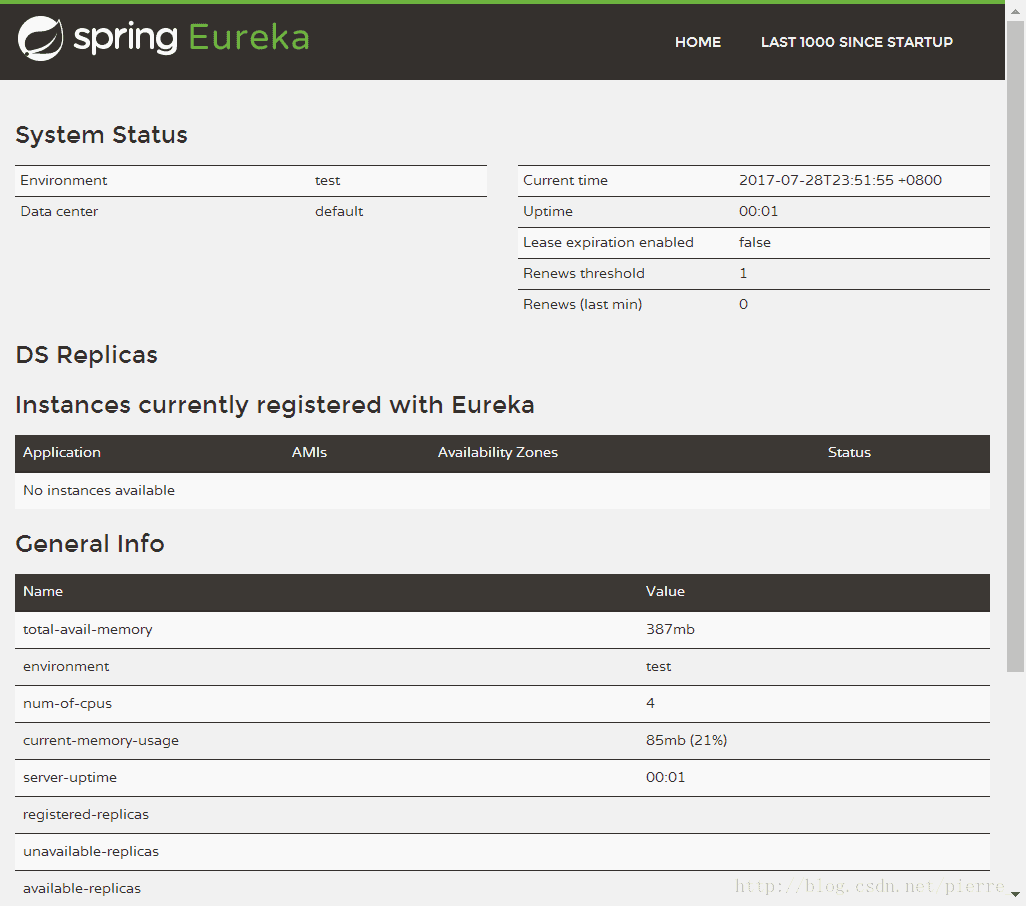Select the total-avail-memory row name
The width and height of the screenshot is (1026, 906).
coord(88,629)
